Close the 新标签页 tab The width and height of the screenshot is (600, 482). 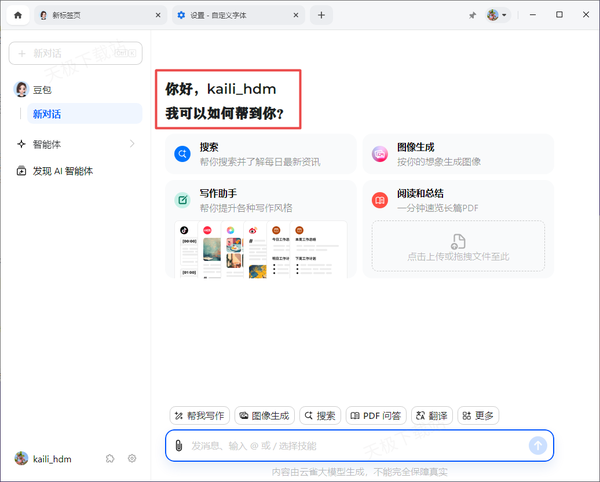pos(159,15)
